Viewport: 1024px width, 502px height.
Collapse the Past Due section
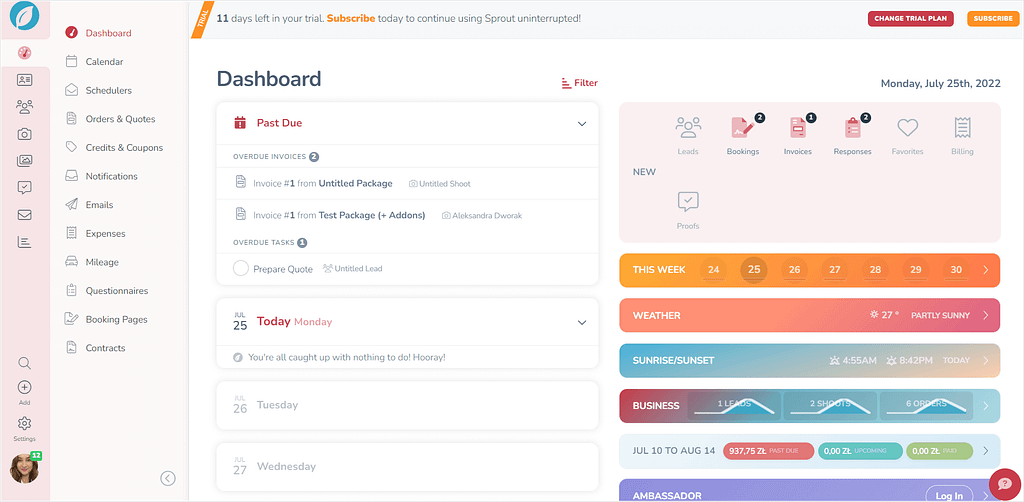coord(583,124)
